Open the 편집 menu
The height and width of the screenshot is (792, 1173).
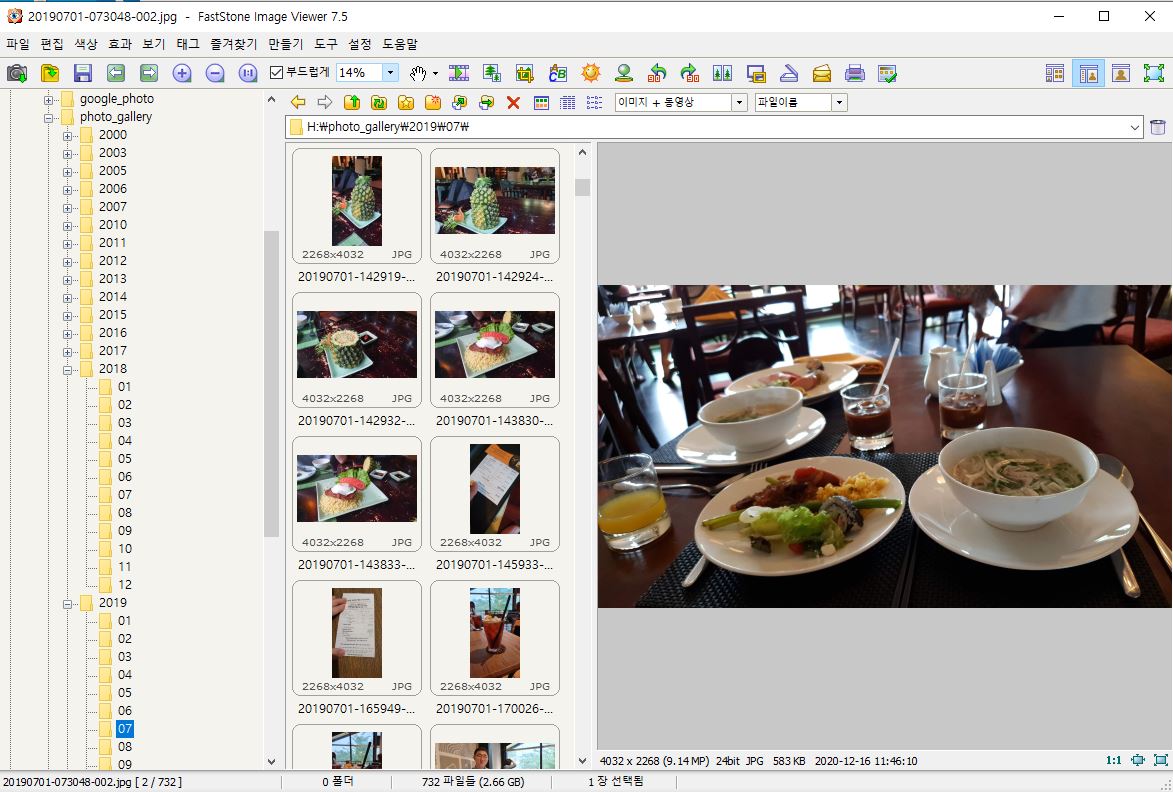click(x=52, y=44)
